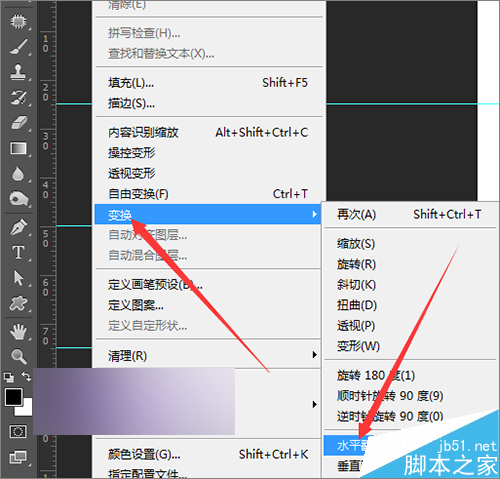Select the Sponge/Dodge tool
Screen dimensions: 500x479
point(18,199)
